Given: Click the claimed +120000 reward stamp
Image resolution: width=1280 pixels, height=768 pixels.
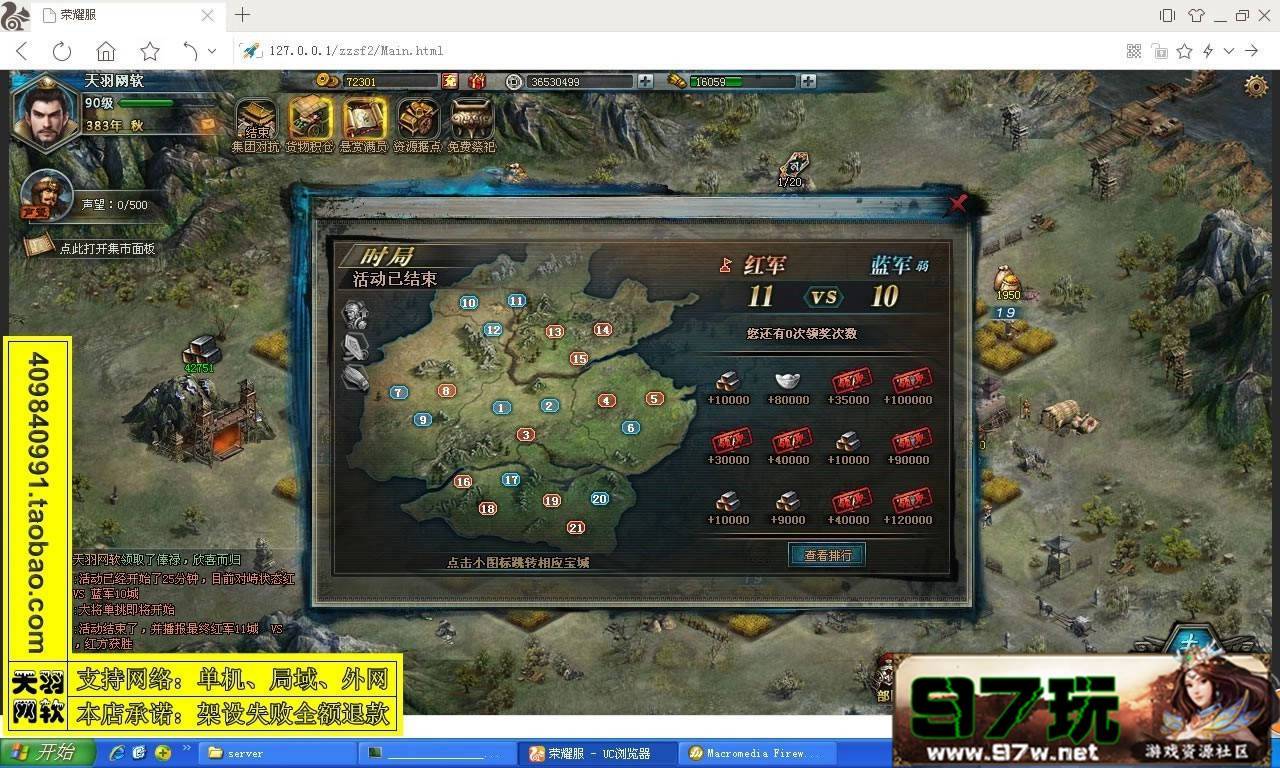Looking at the screenshot, I should tap(910, 501).
